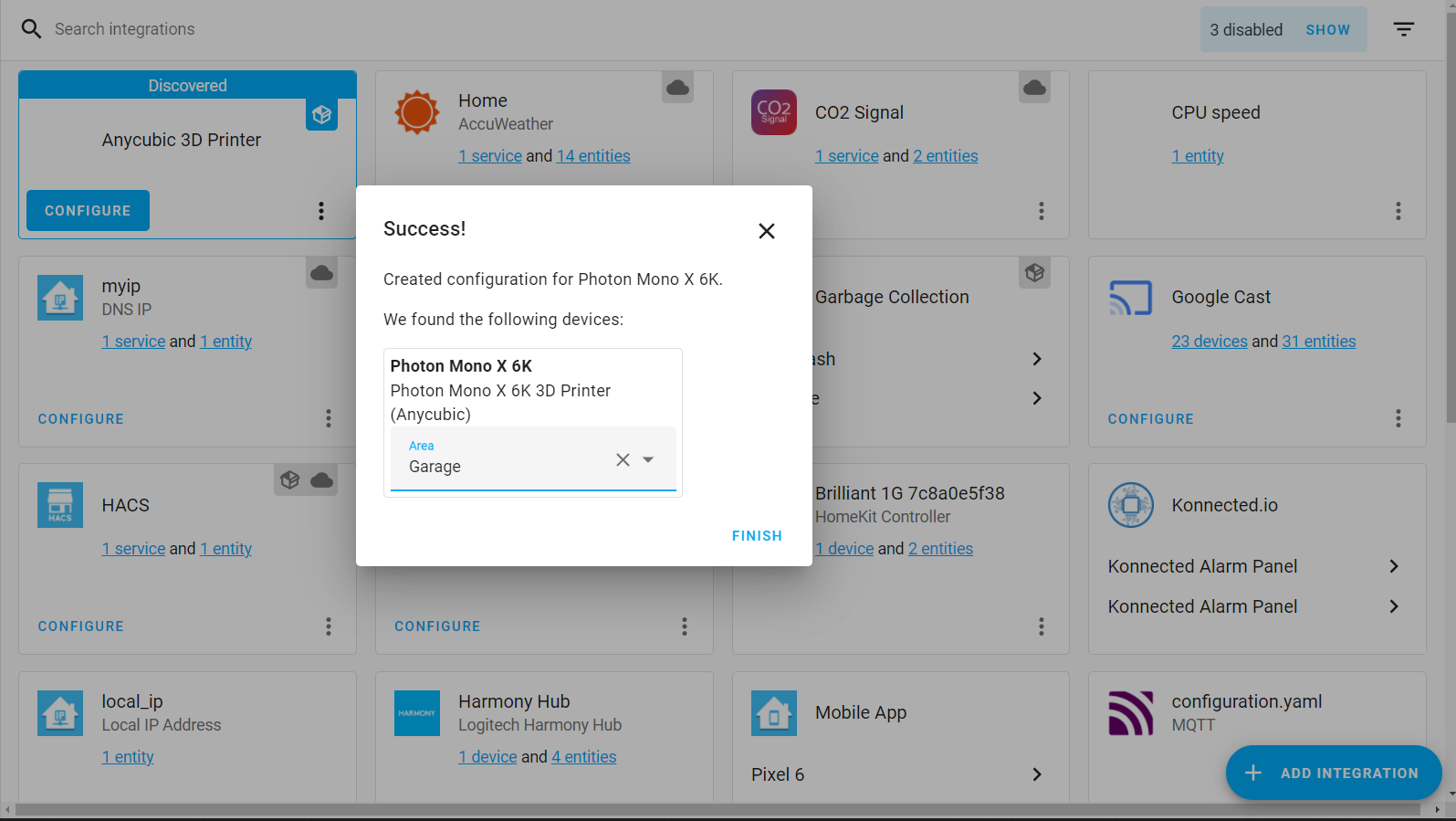Open AccuWeather 1 service link
Screen dimensions: 1456x821
coord(490,156)
